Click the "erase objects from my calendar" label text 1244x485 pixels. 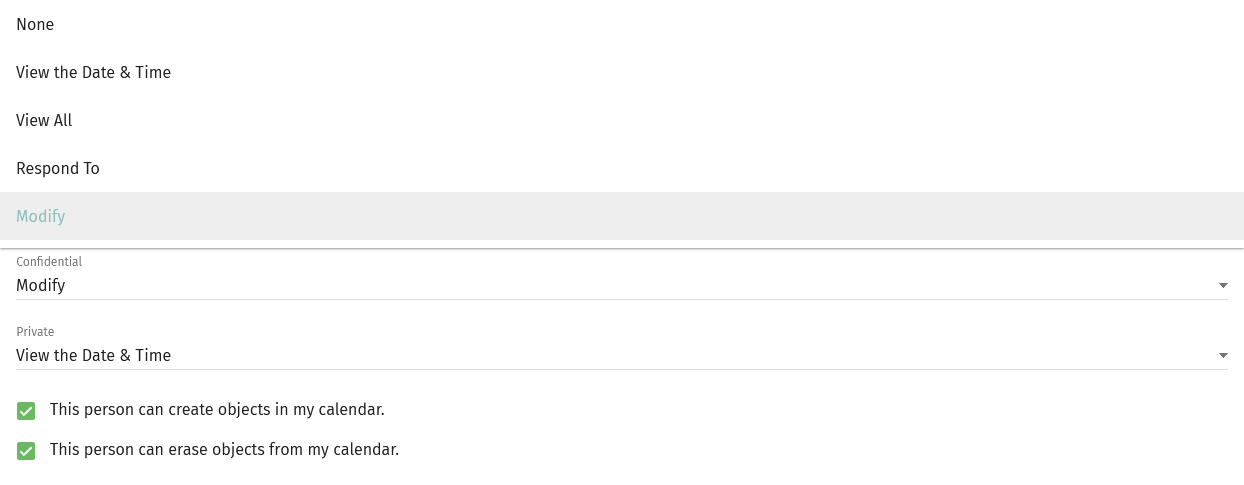[224, 450]
